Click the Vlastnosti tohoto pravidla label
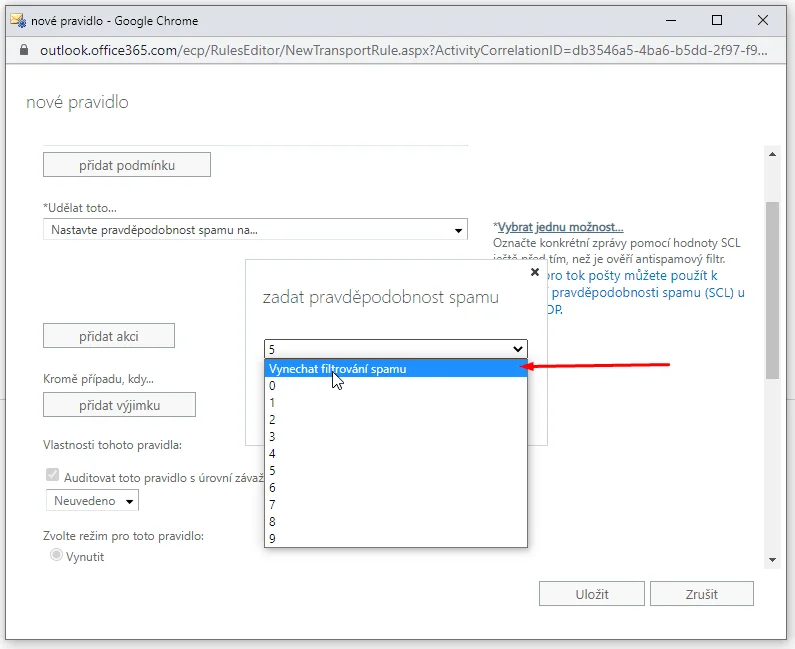The height and width of the screenshot is (649, 795). (x=112, y=445)
